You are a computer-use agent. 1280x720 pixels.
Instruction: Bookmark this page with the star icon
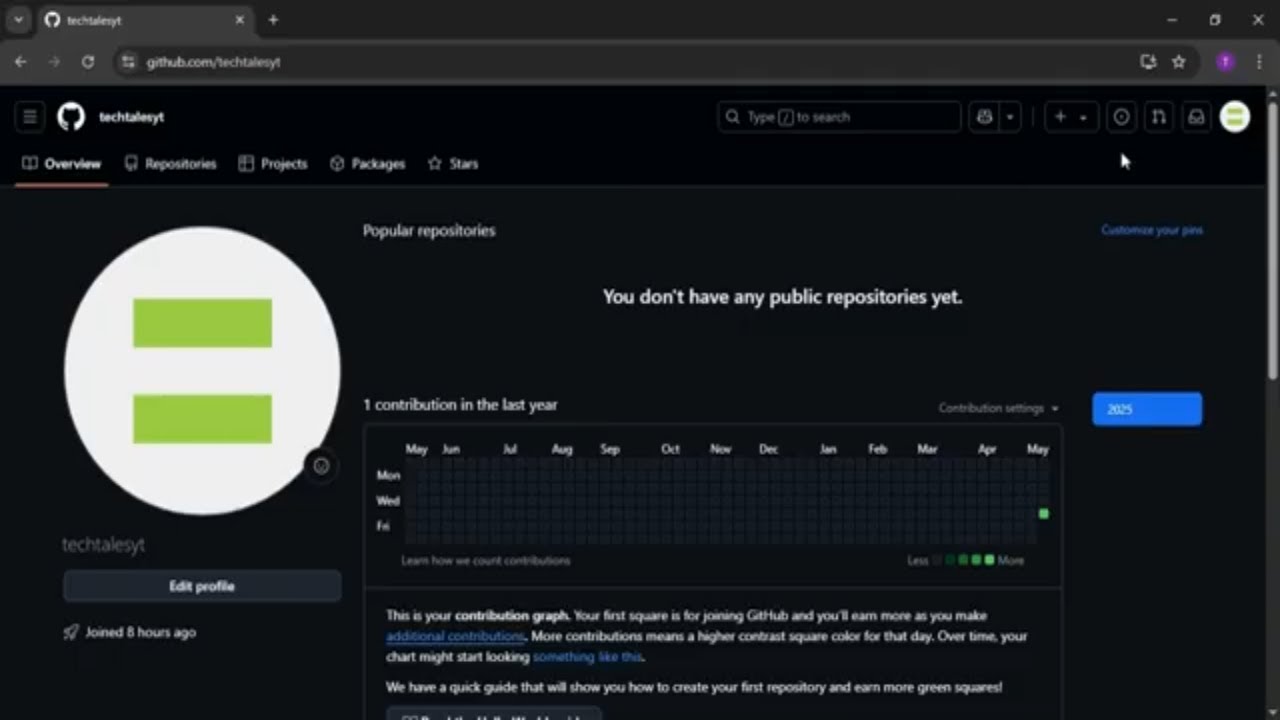click(1179, 62)
